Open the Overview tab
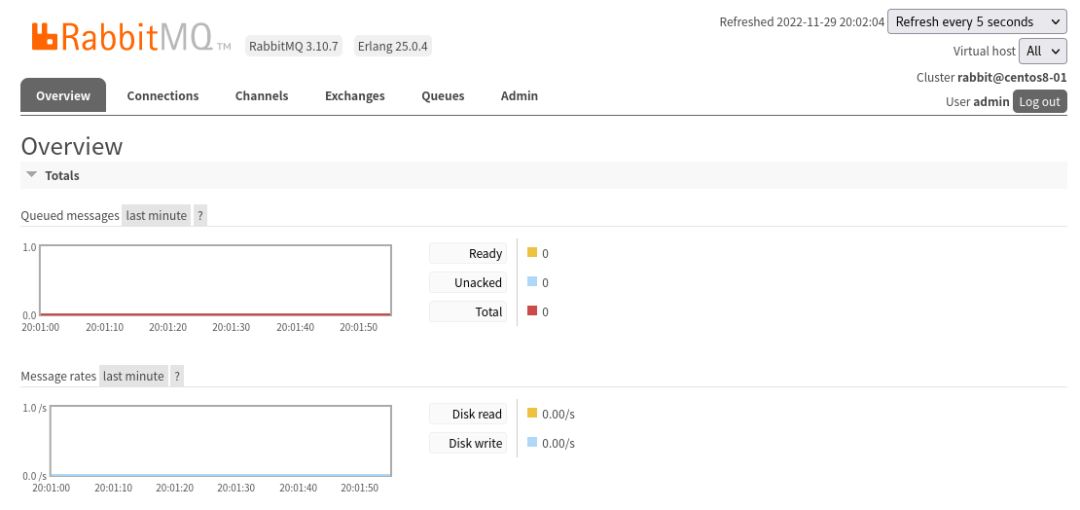Image resolution: width=1080 pixels, height=510 pixels. point(63,96)
